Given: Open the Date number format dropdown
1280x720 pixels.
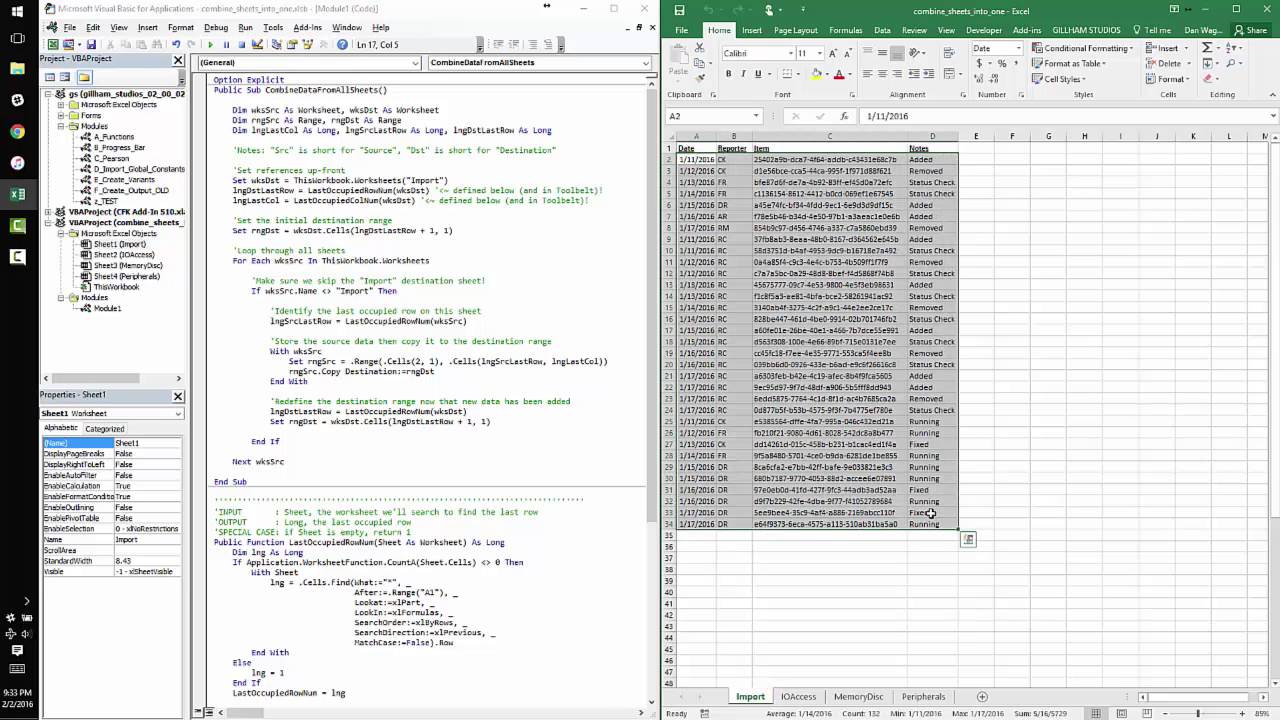Looking at the screenshot, I should 1019,48.
